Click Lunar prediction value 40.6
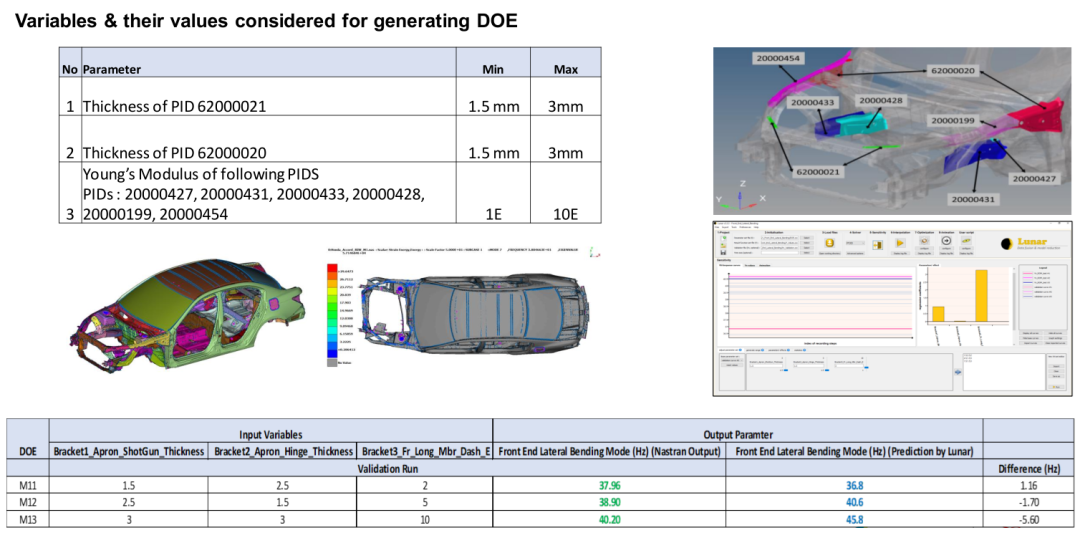1080x533 pixels. (855, 503)
